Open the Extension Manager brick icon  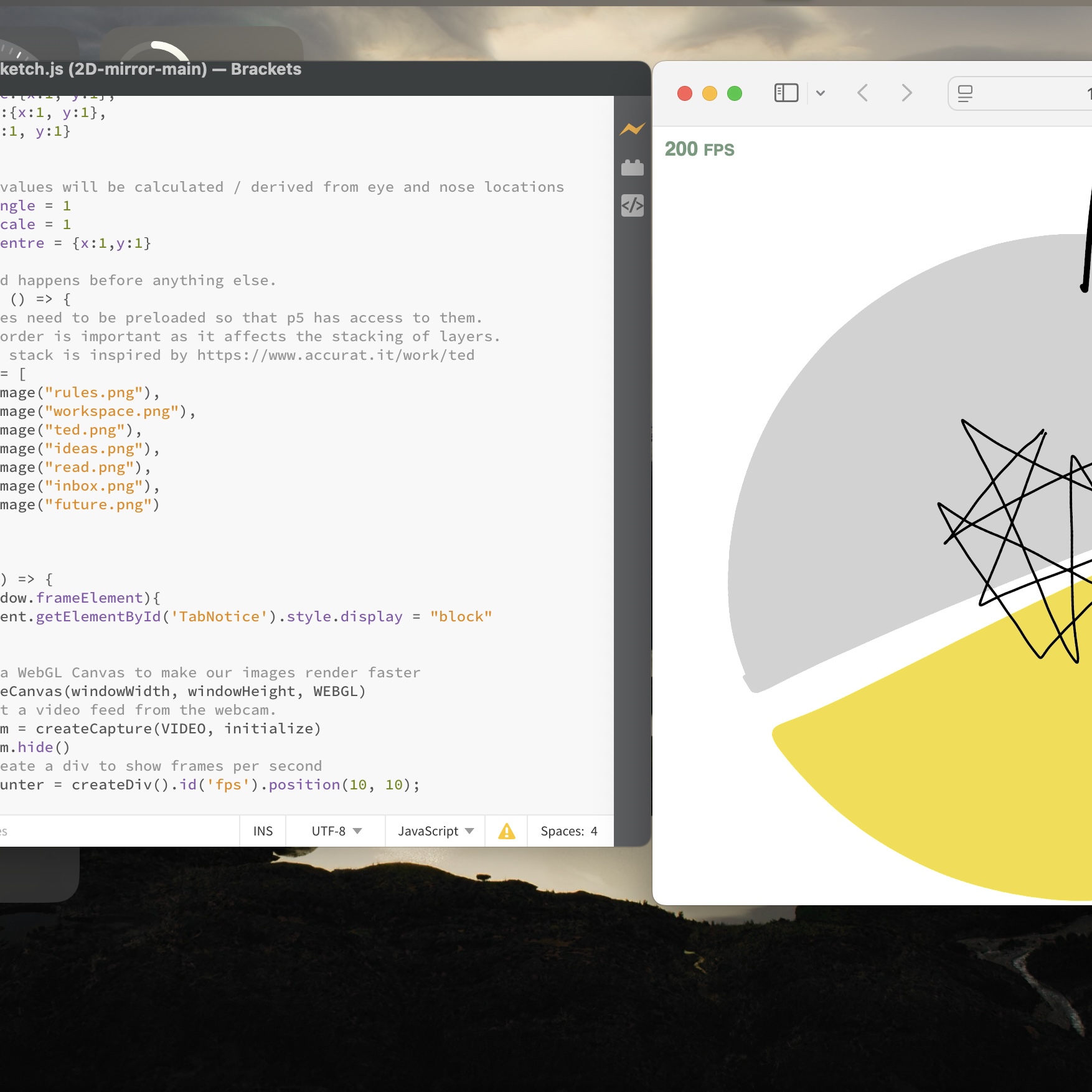pyautogui.click(x=633, y=167)
